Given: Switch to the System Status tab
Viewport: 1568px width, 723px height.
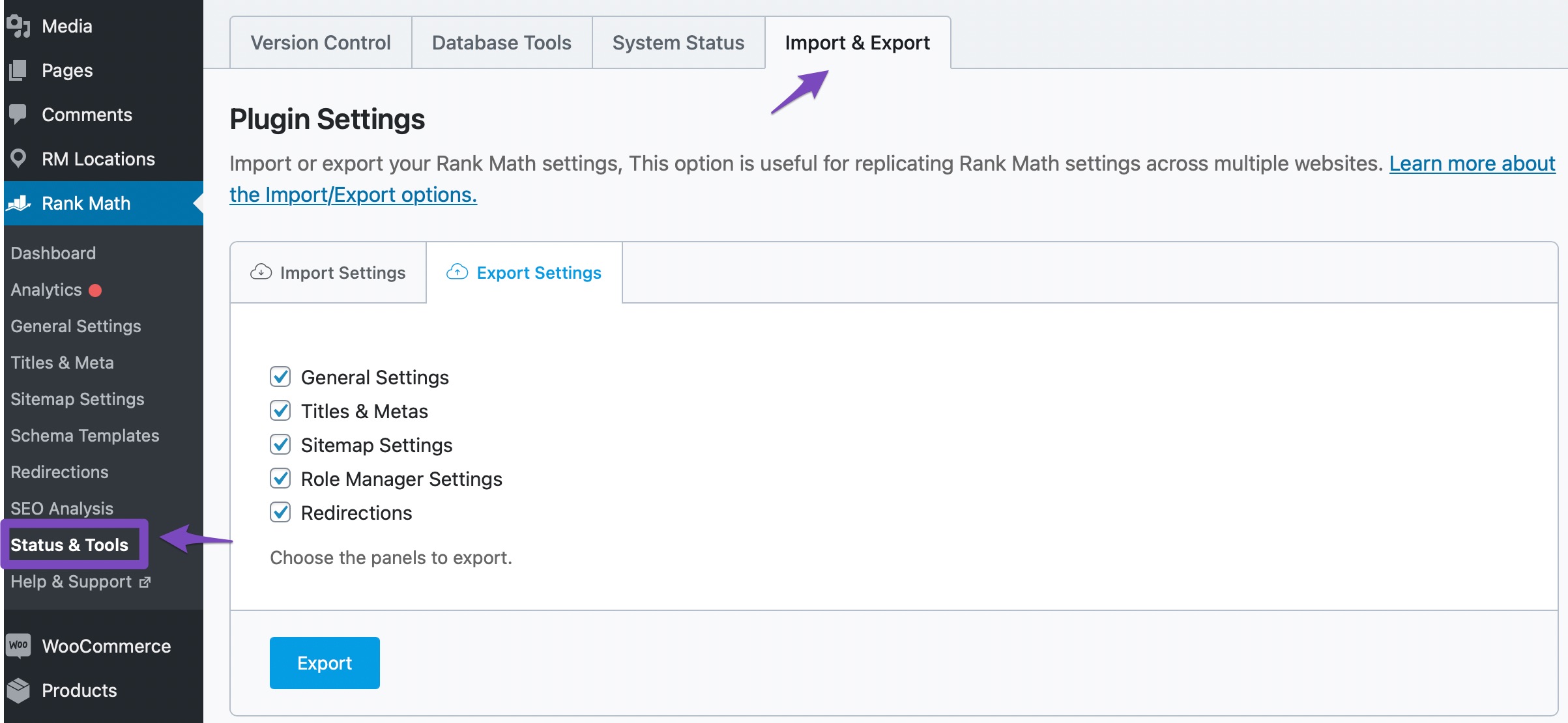Looking at the screenshot, I should click(x=678, y=43).
